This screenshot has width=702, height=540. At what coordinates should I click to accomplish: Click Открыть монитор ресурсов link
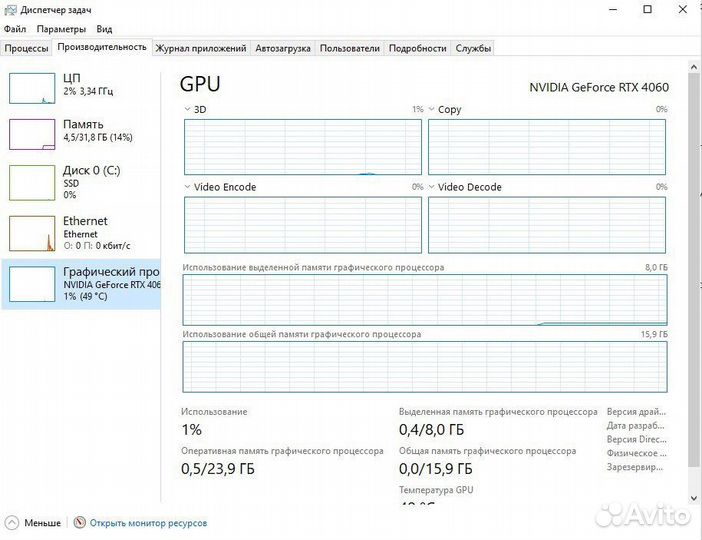pyautogui.click(x=148, y=523)
